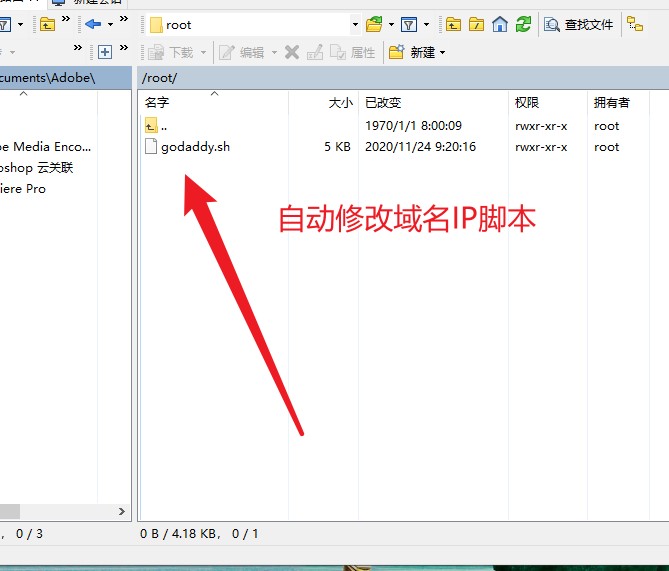Image resolution: width=669 pixels, height=571 pixels.
Task: Sort by 已改变 column header
Action: [x=433, y=102]
